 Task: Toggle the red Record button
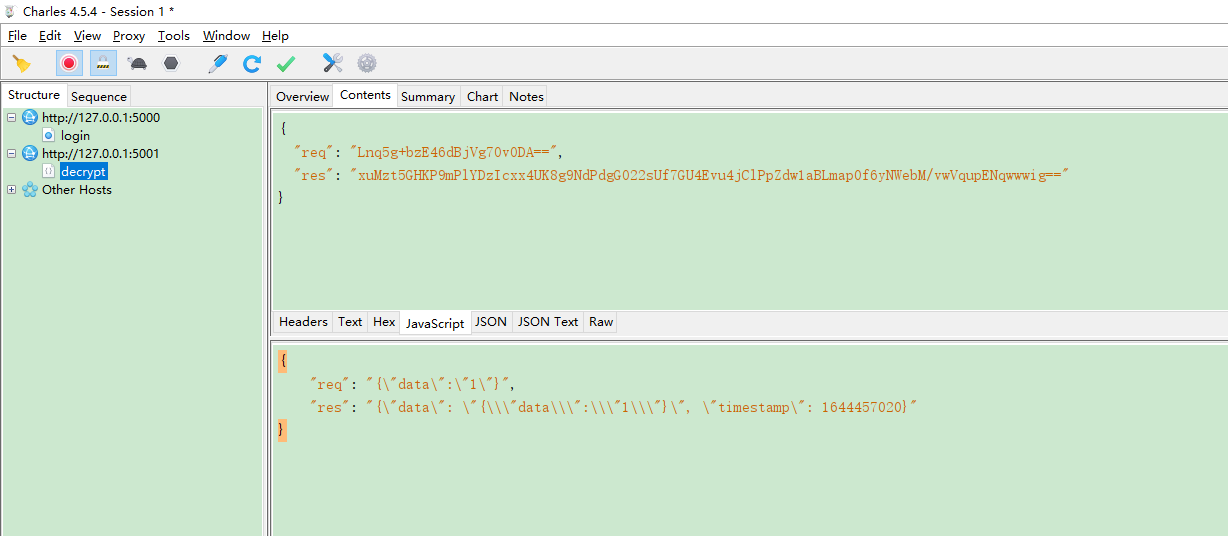[x=69, y=64]
